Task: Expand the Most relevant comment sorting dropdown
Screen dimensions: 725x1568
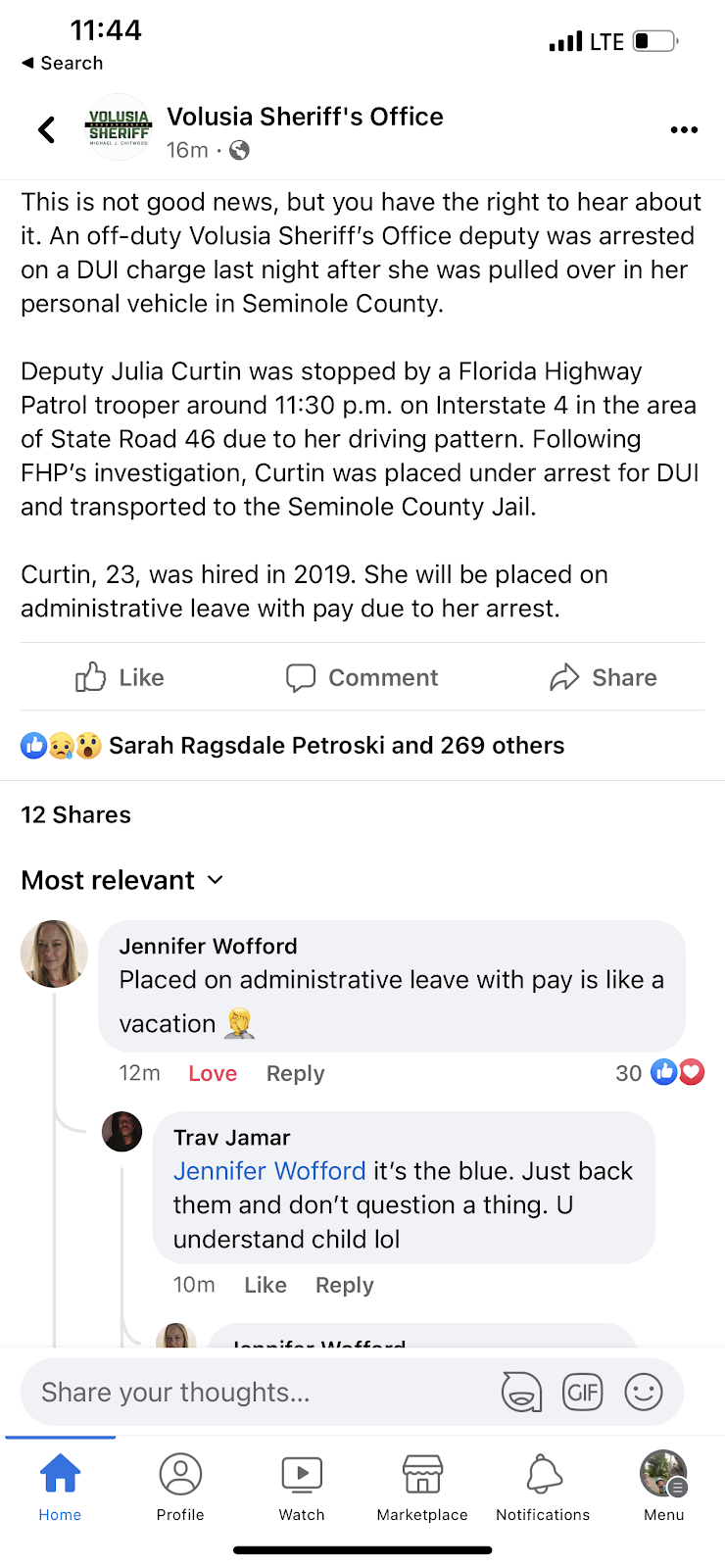Action: [x=122, y=880]
